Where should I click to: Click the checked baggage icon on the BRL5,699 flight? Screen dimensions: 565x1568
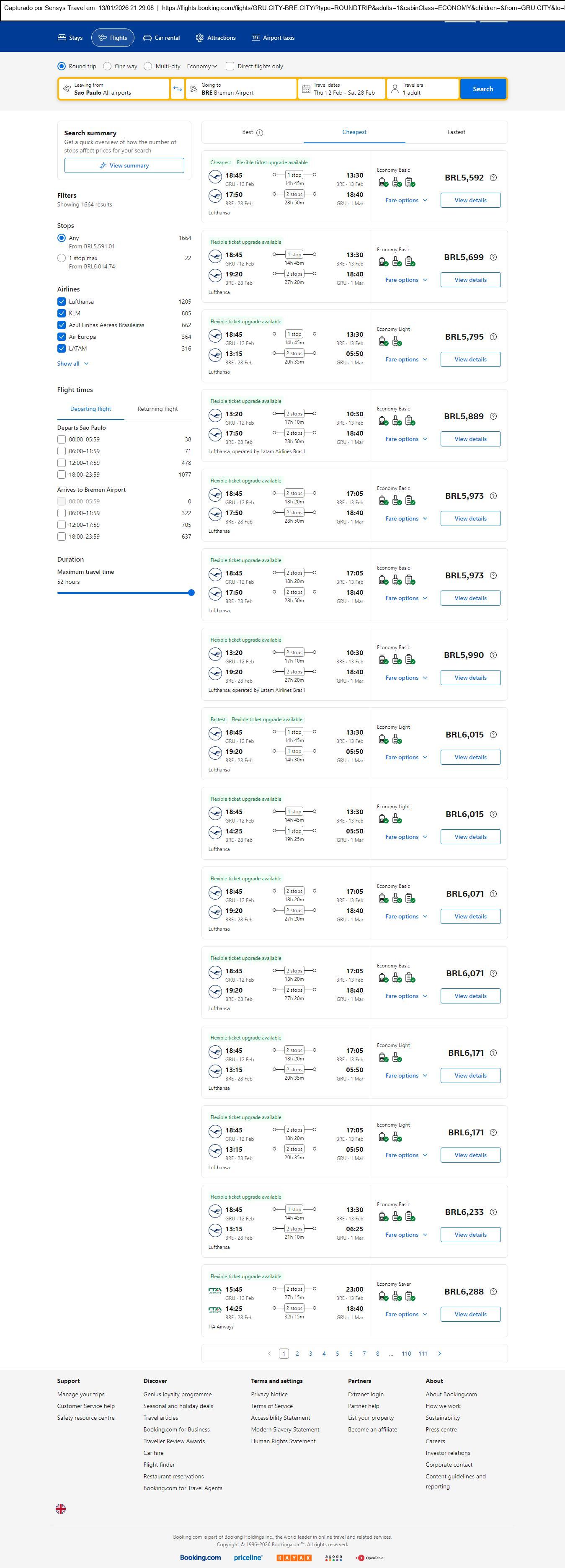click(410, 262)
